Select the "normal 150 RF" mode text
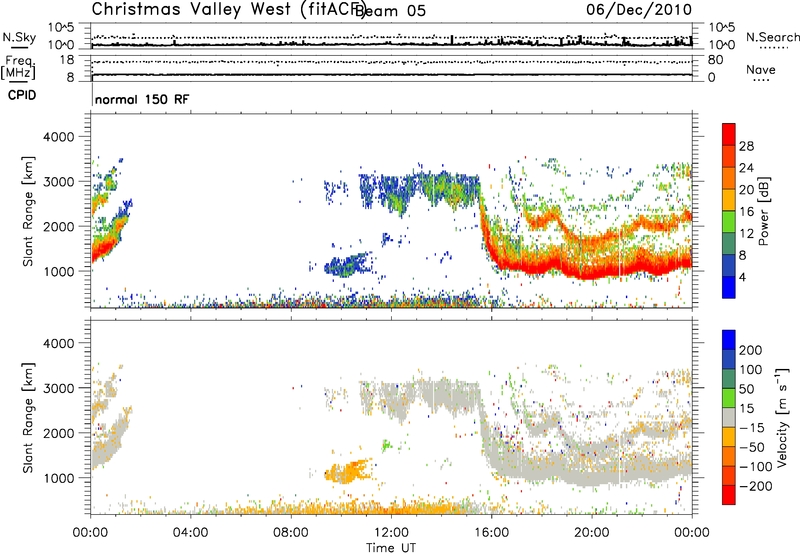800x554 pixels. [x=142, y=99]
